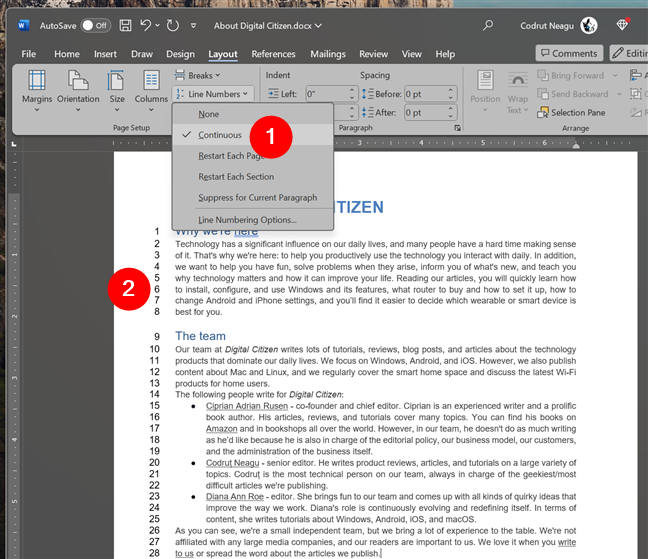The width and height of the screenshot is (648, 559).
Task: Click the Save floppy disk icon
Action: (125, 26)
